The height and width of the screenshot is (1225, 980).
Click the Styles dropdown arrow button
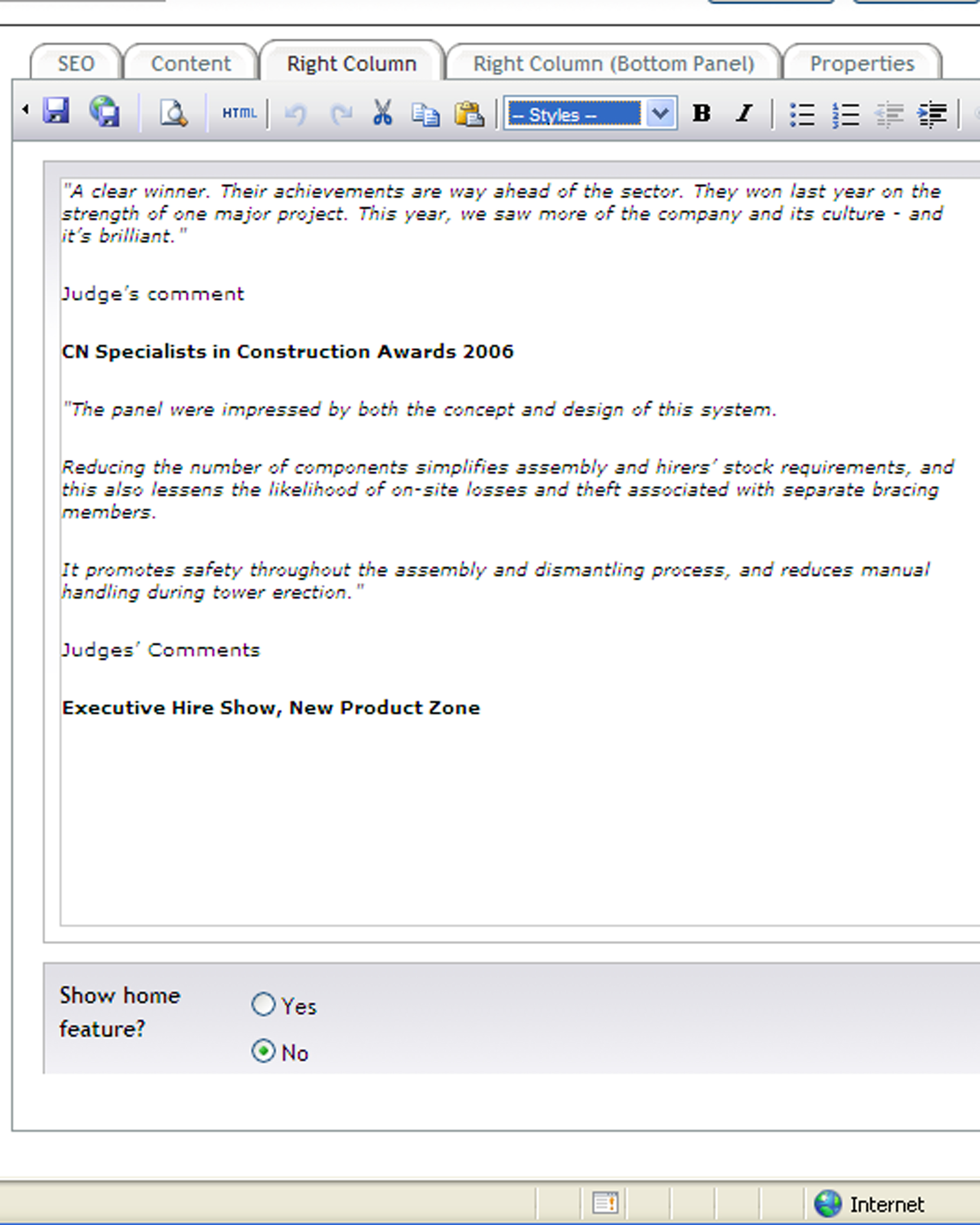660,113
